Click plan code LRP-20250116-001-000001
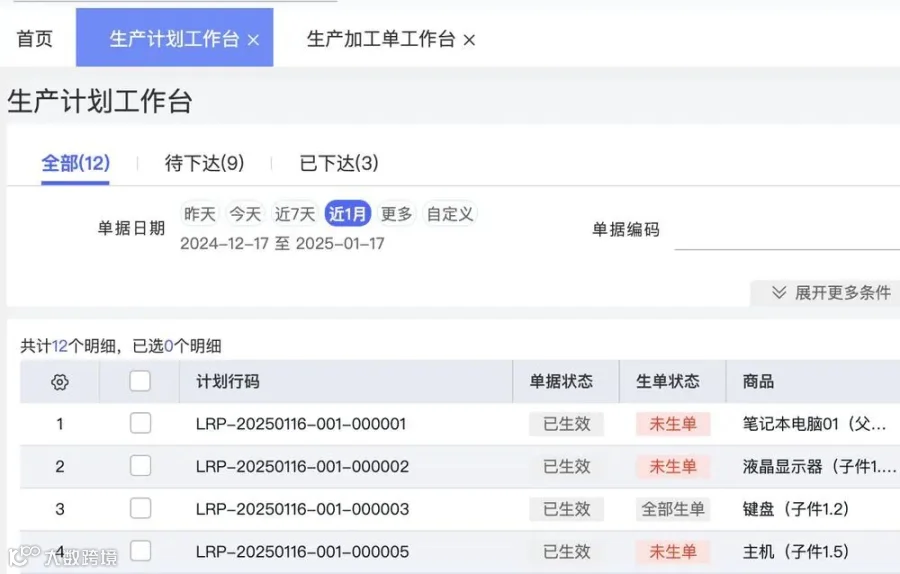The width and height of the screenshot is (900, 574). coord(301,424)
